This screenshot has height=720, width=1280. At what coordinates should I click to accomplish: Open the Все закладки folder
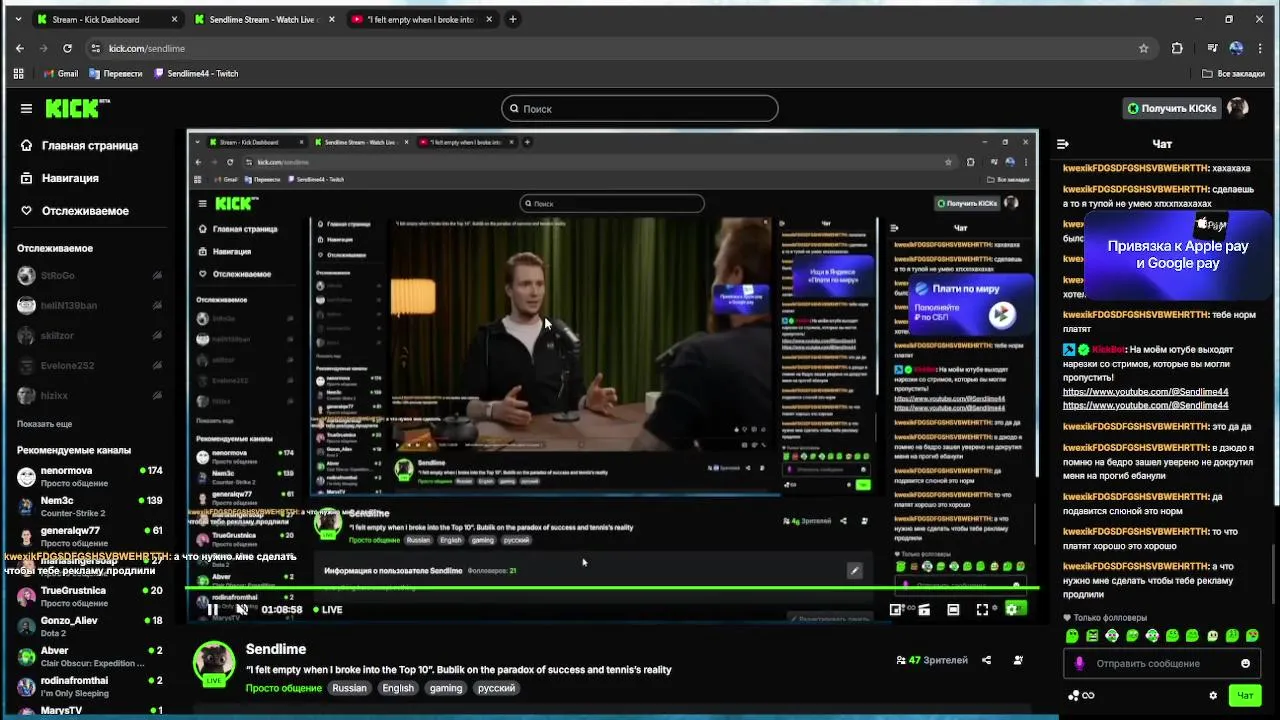pyautogui.click(x=1231, y=73)
